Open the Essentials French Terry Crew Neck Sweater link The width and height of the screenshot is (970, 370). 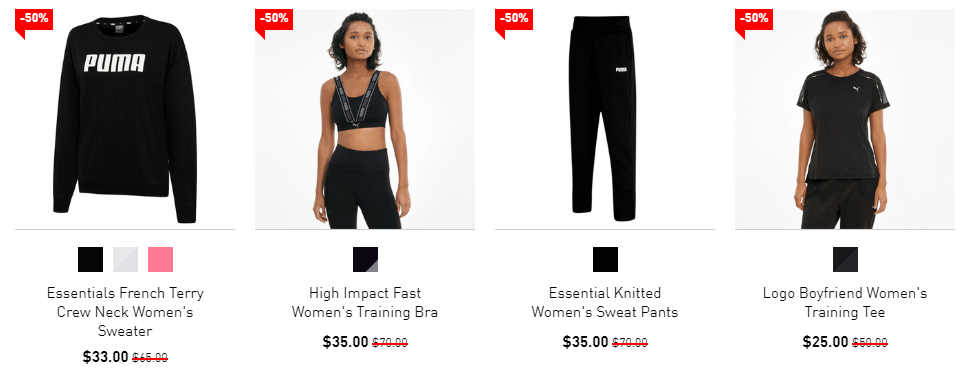(x=125, y=312)
